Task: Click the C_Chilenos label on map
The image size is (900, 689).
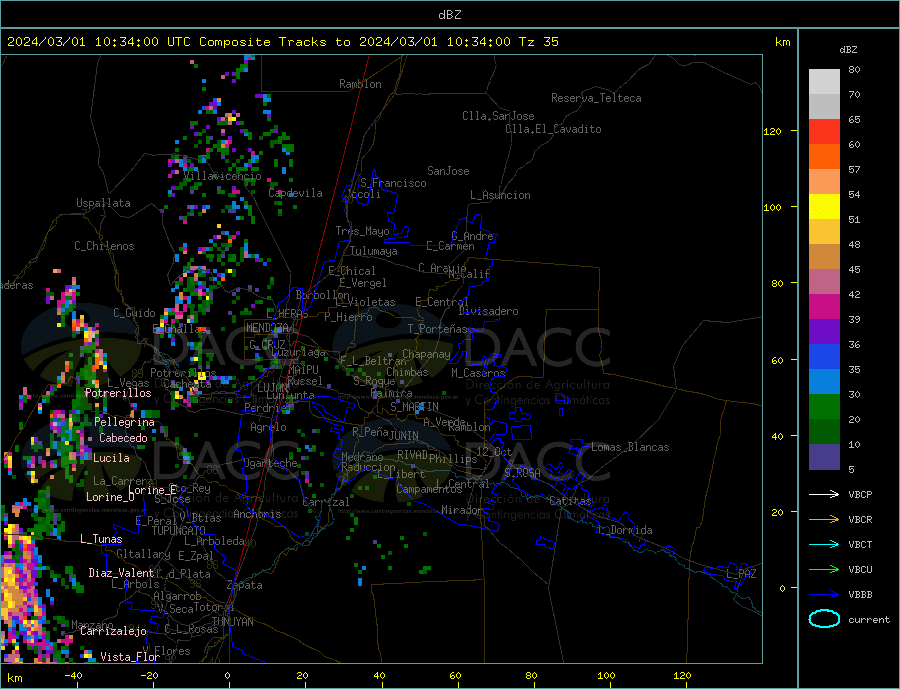Action: [x=104, y=246]
